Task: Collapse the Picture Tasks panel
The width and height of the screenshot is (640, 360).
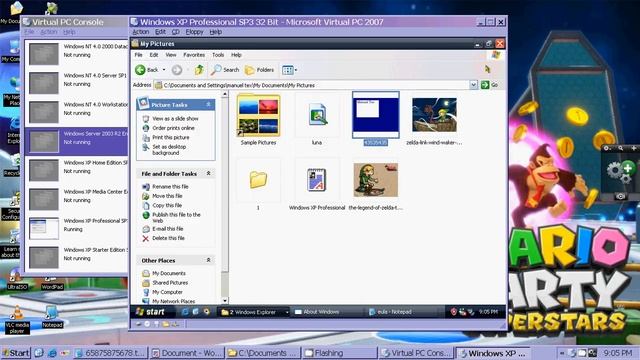Action: 209,105
